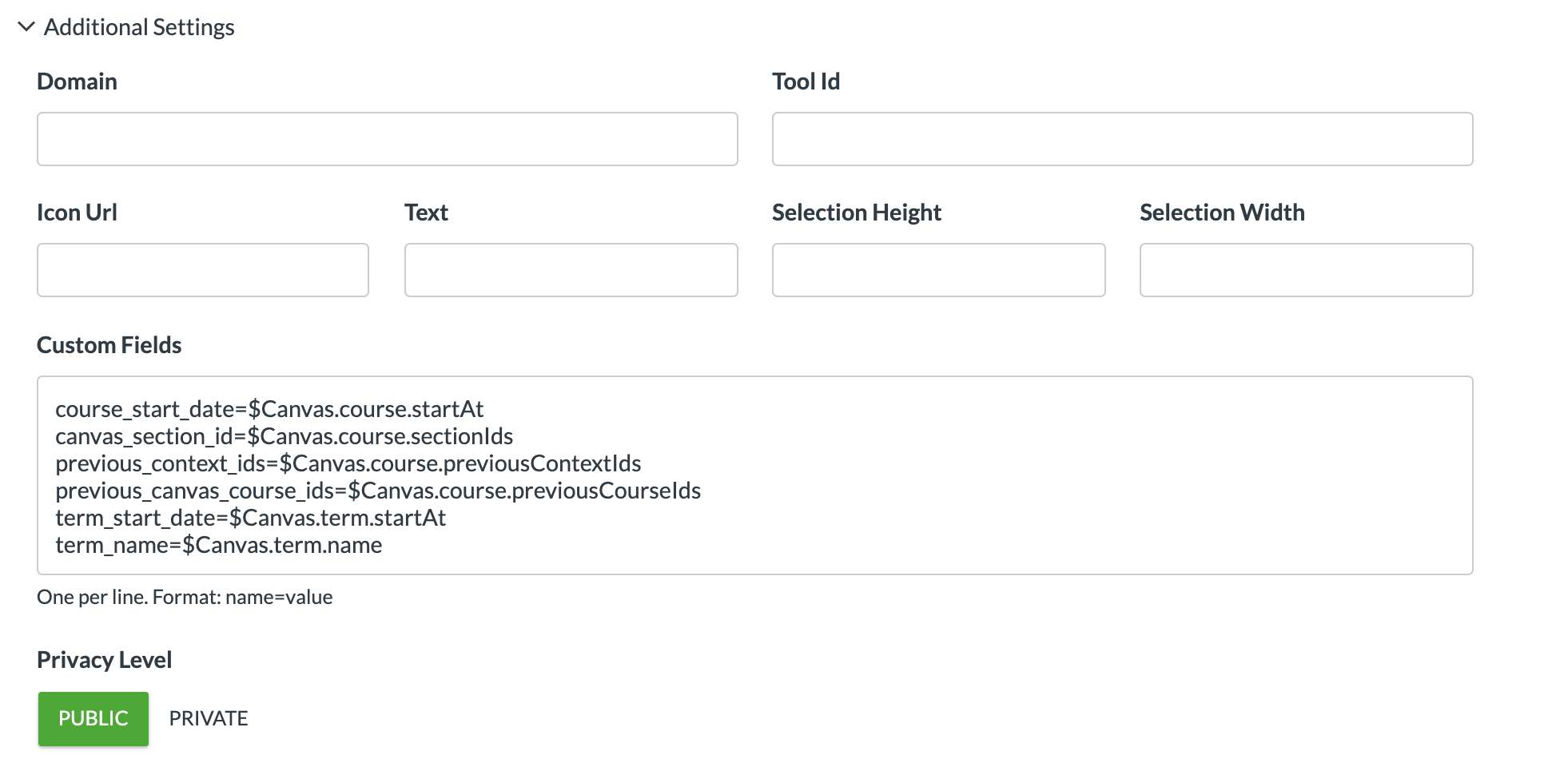1568x763 pixels.
Task: Click the Tool Id label
Action: [x=806, y=81]
